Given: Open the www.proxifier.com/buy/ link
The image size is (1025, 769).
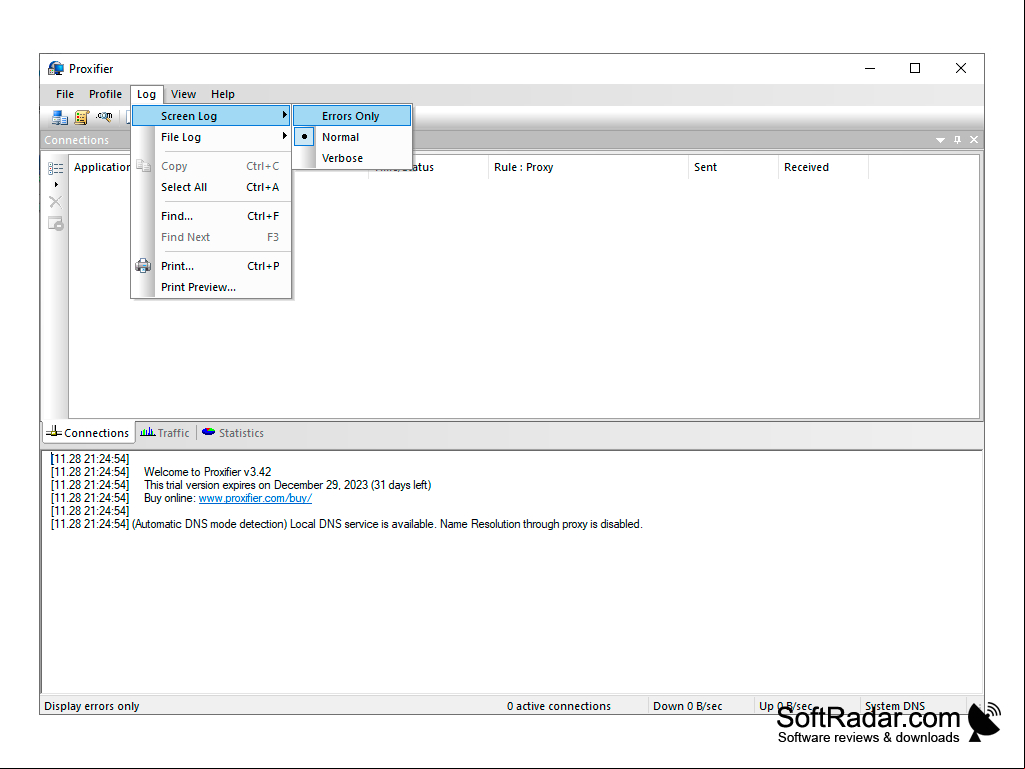Looking at the screenshot, I should pos(255,498).
